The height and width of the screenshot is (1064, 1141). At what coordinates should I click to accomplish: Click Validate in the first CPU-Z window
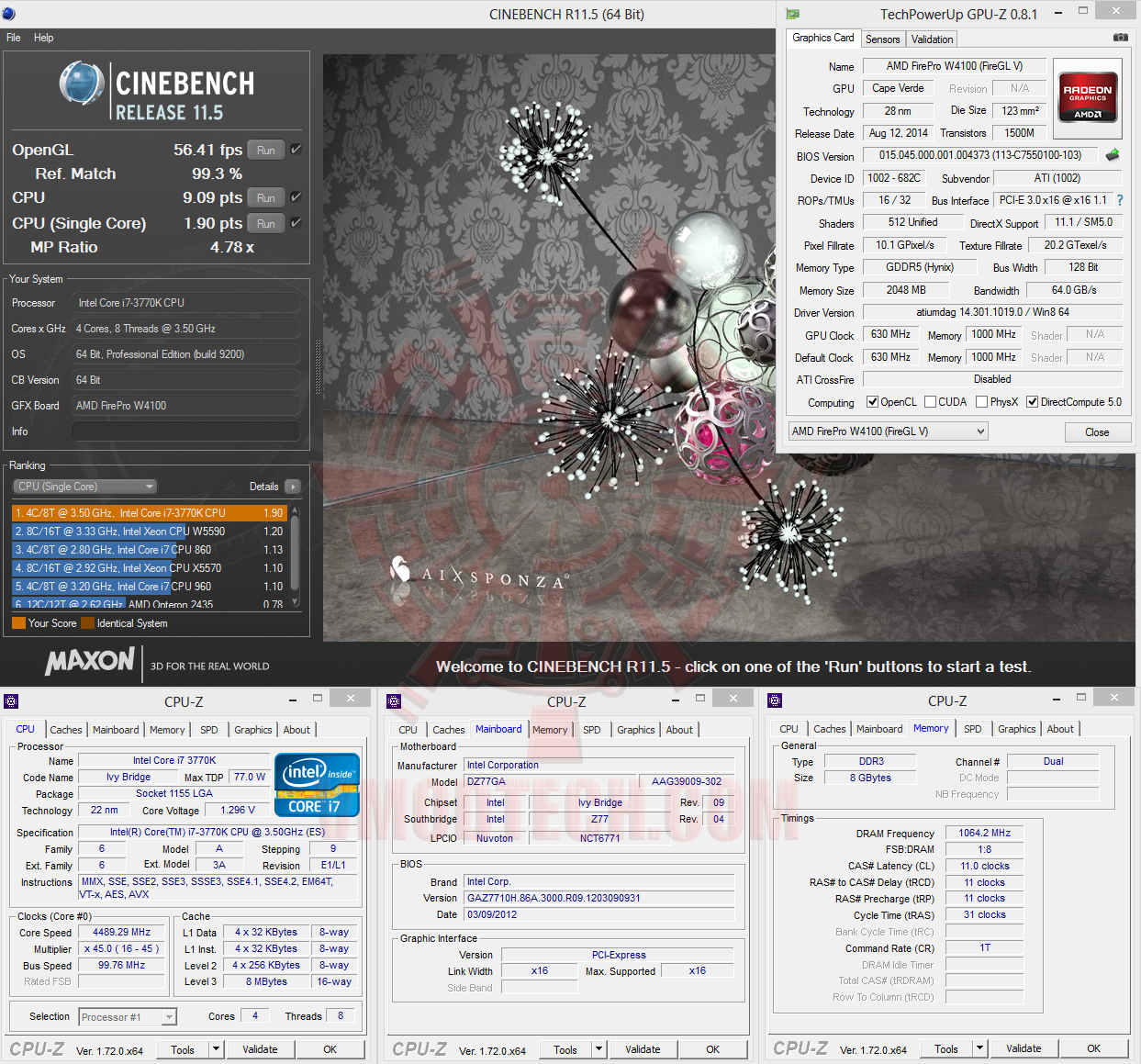[x=260, y=1049]
